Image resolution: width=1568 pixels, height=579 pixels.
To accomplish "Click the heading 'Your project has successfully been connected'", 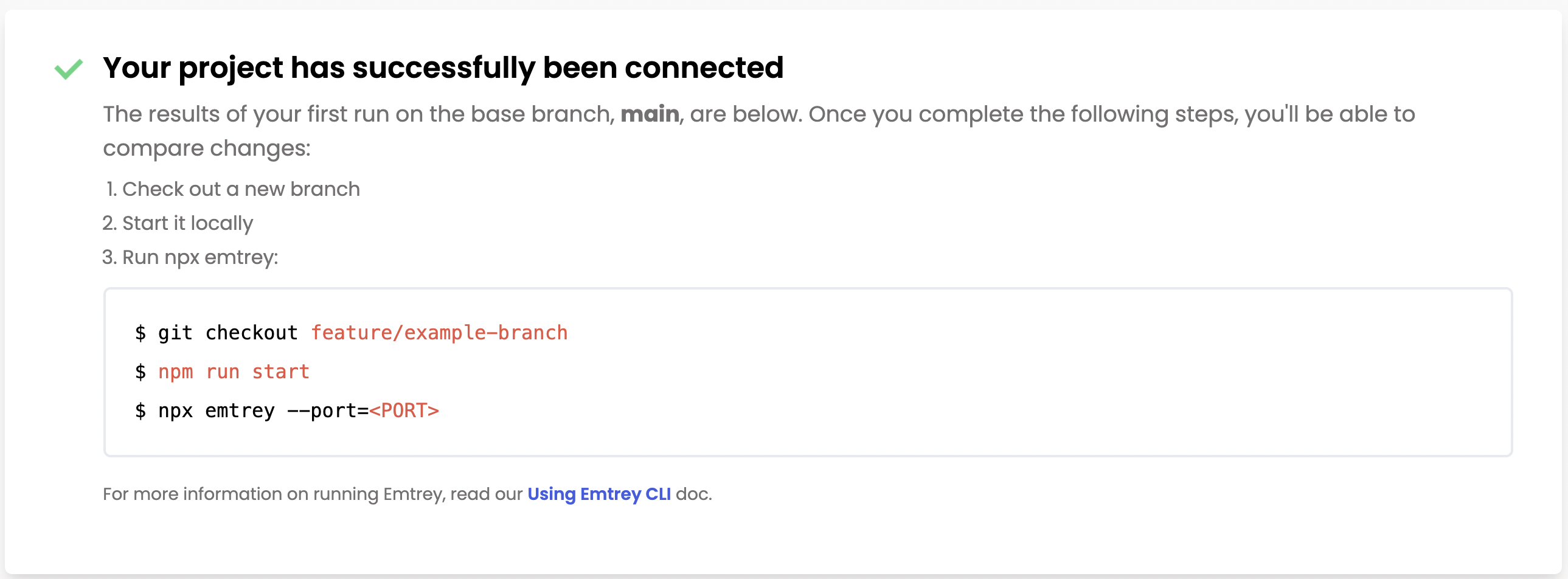I will [x=443, y=68].
